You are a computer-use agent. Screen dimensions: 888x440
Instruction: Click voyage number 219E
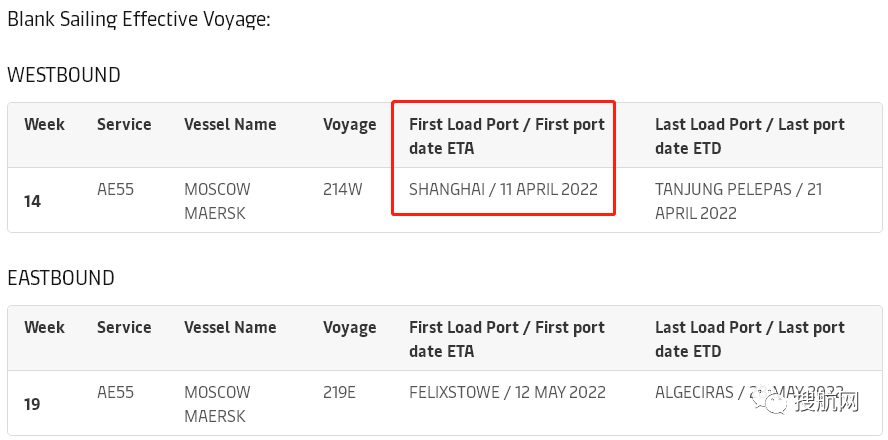339,392
